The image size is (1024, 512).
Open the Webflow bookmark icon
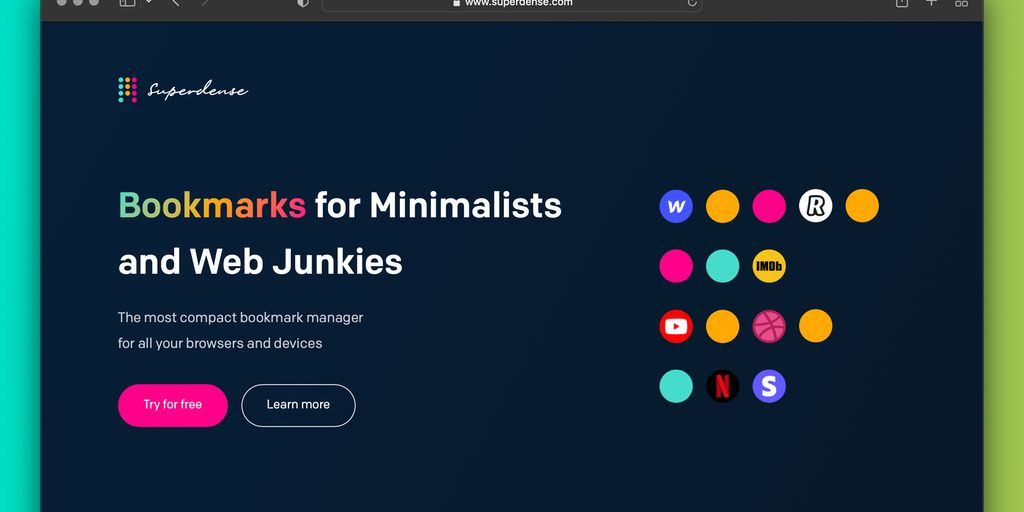point(676,206)
